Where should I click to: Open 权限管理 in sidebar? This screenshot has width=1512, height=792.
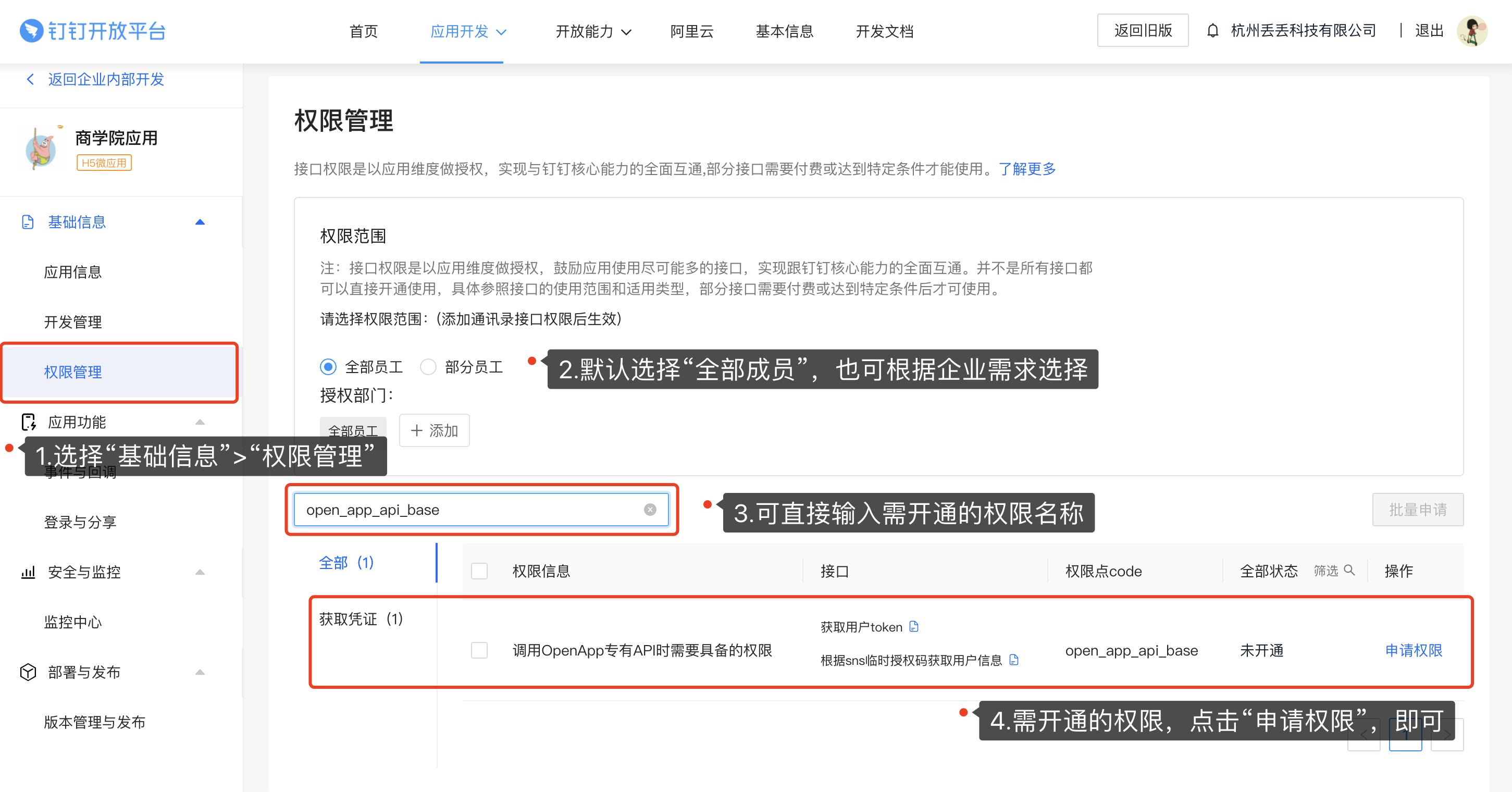(x=120, y=372)
